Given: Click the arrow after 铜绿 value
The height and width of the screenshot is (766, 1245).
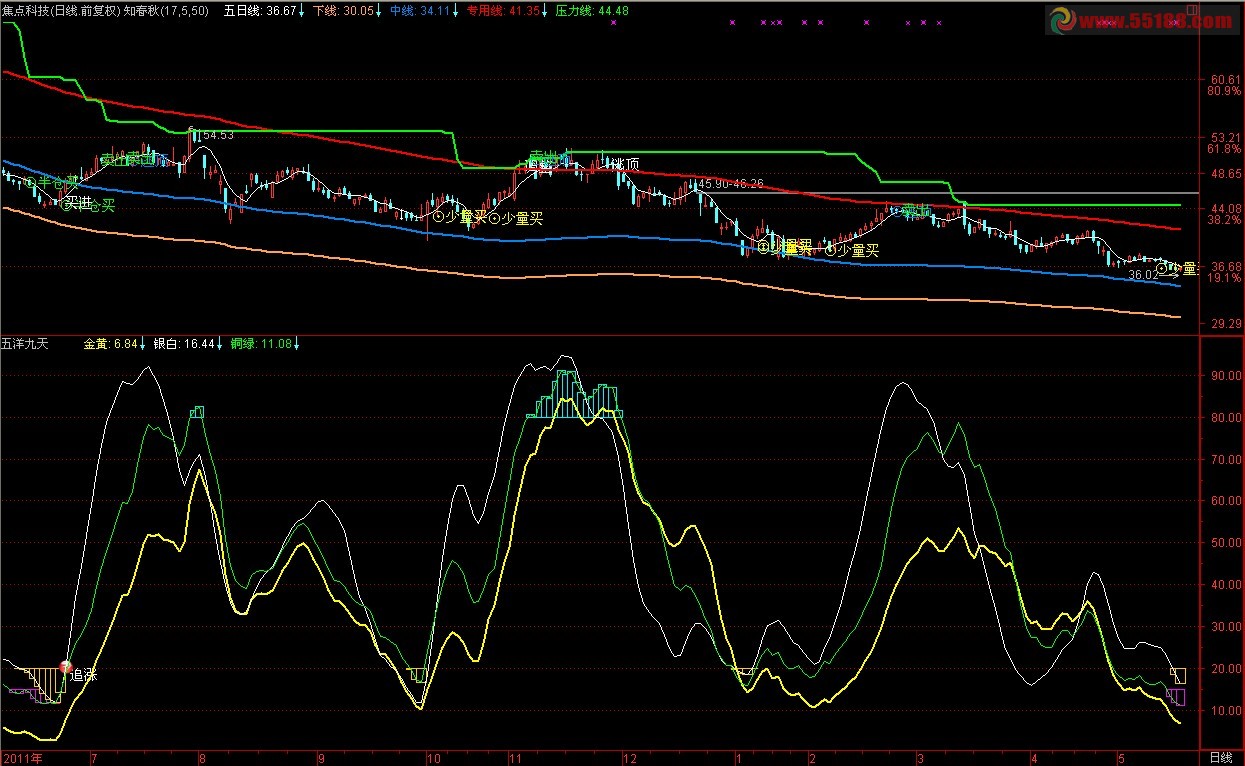Looking at the screenshot, I should tap(297, 344).
